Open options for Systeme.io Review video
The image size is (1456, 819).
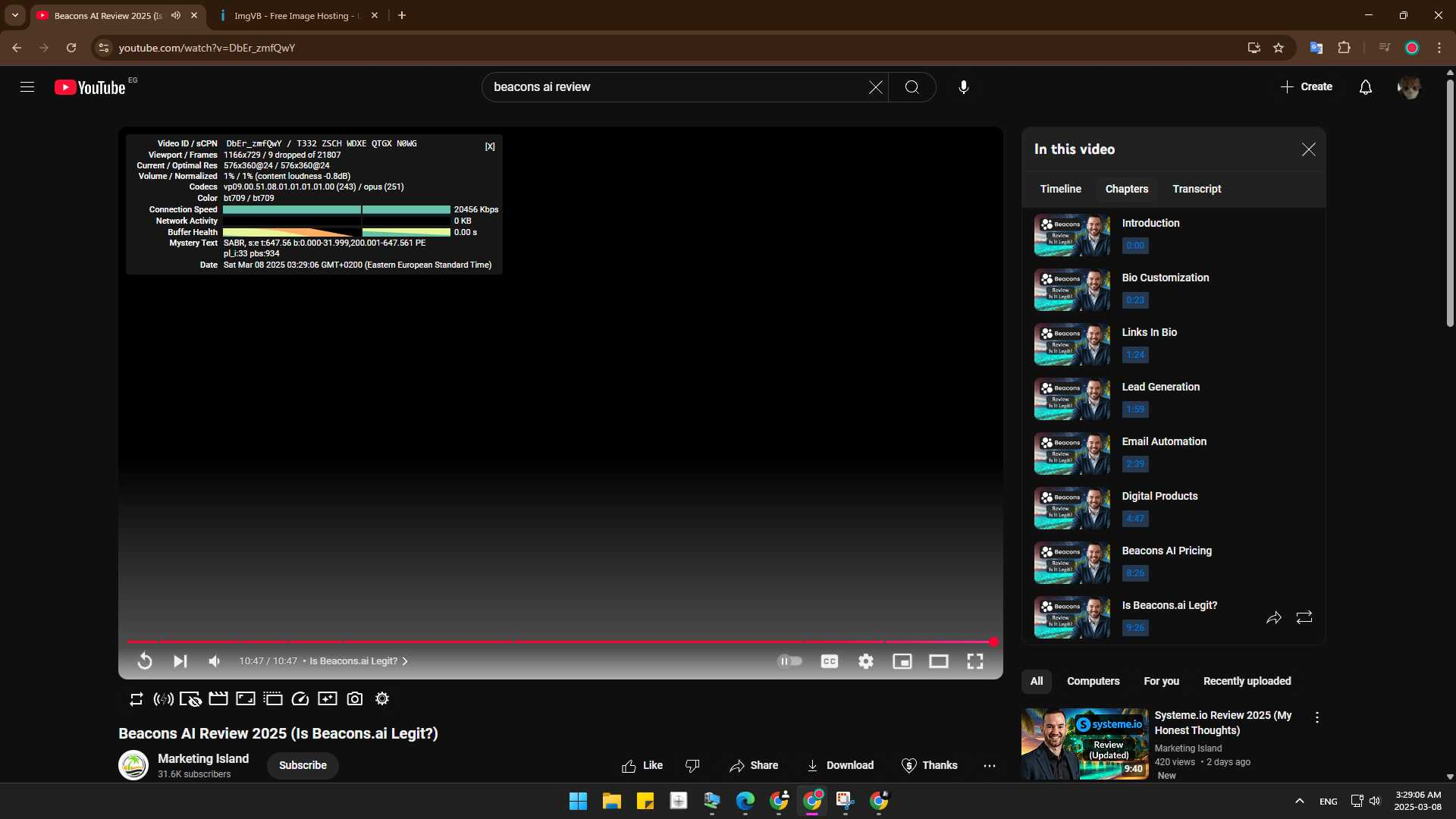[1316, 717]
